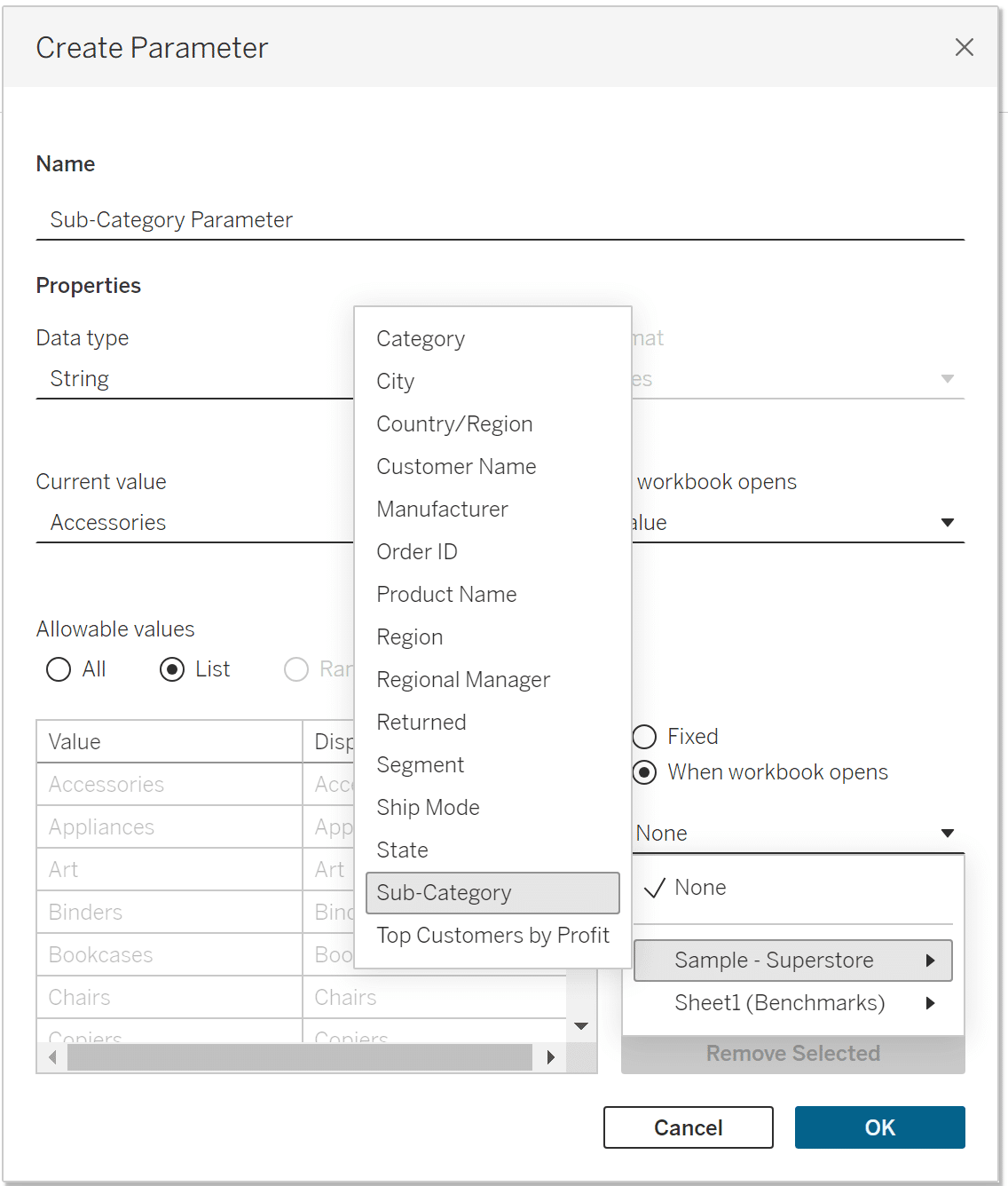
Task: Select the Appliances value row
Action: (x=169, y=827)
